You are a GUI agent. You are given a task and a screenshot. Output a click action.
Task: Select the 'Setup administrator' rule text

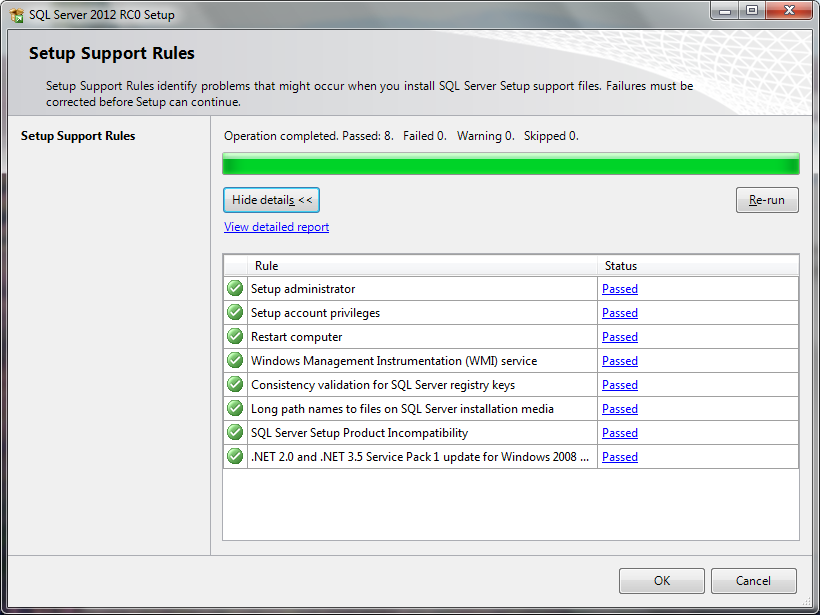click(303, 289)
